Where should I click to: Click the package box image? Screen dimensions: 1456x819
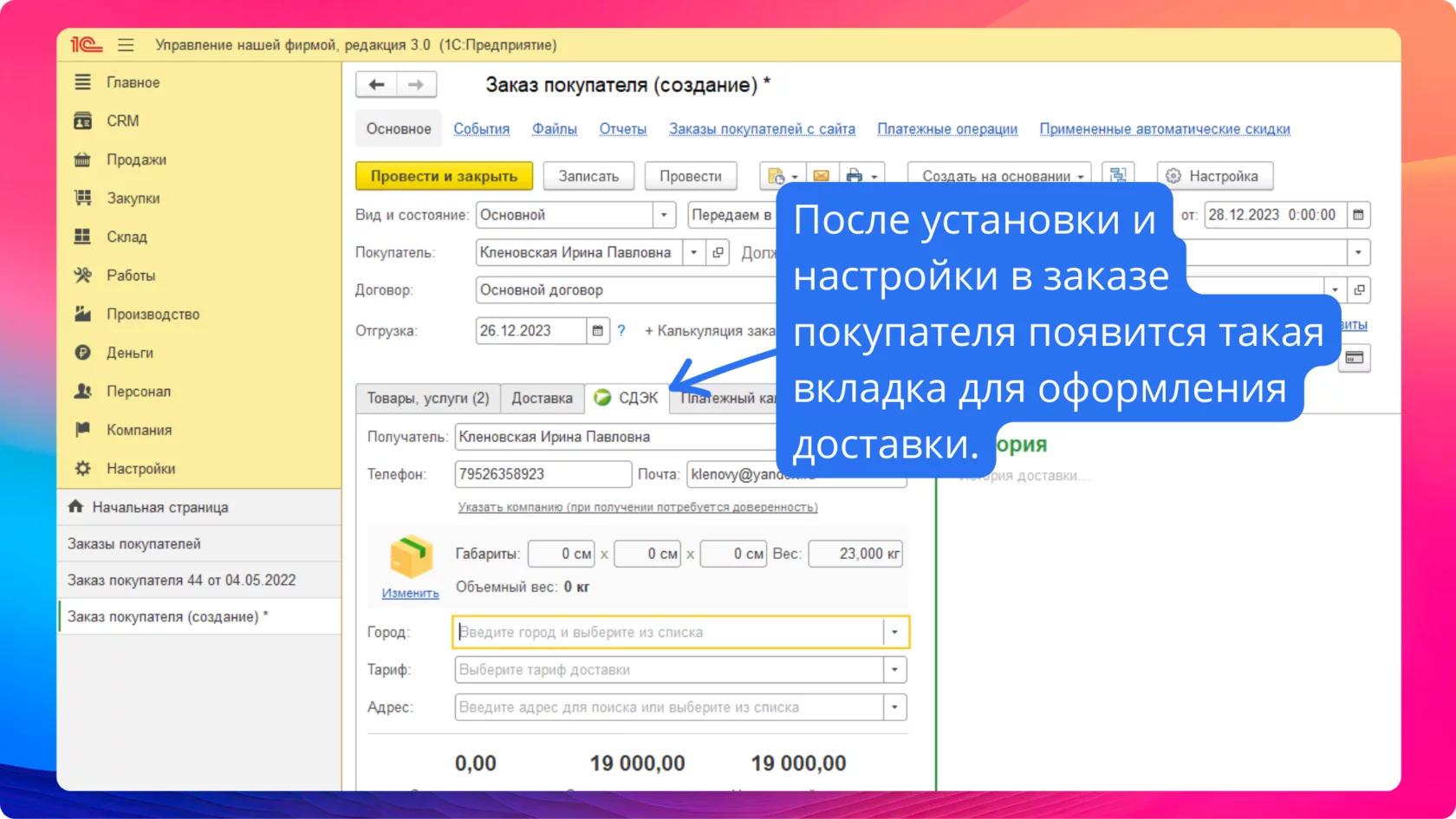(x=411, y=556)
